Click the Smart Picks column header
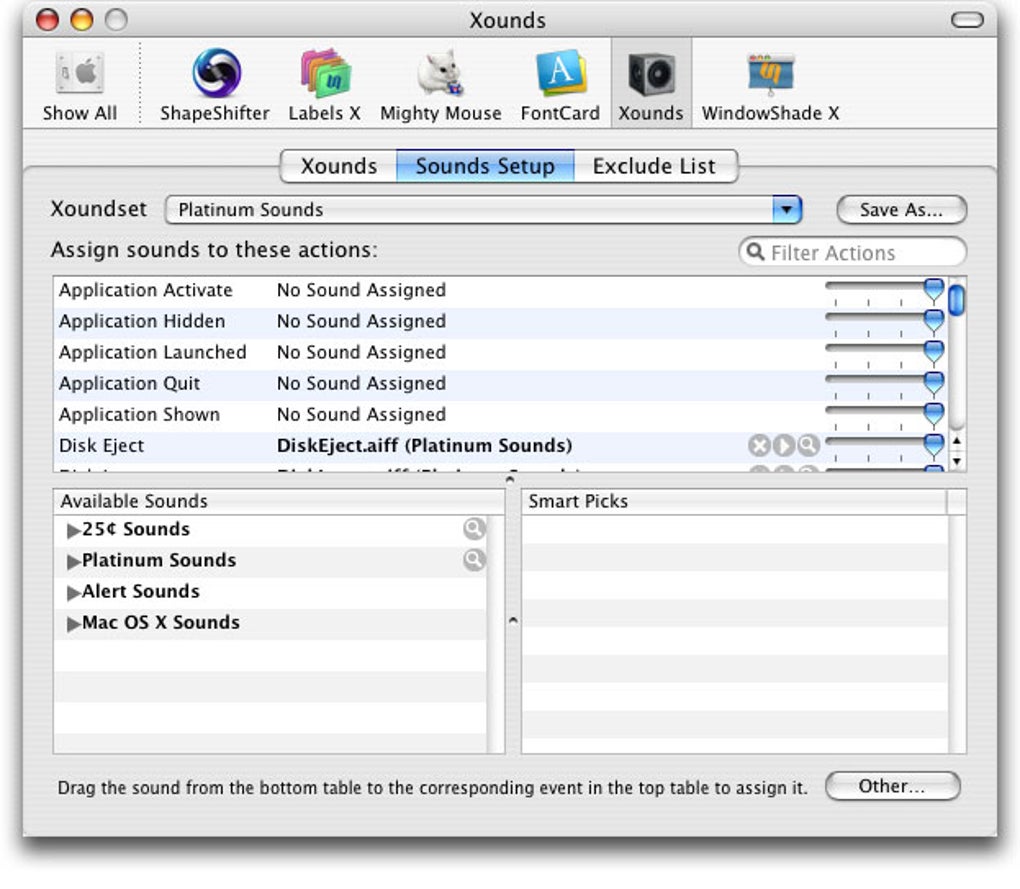 tap(734, 501)
